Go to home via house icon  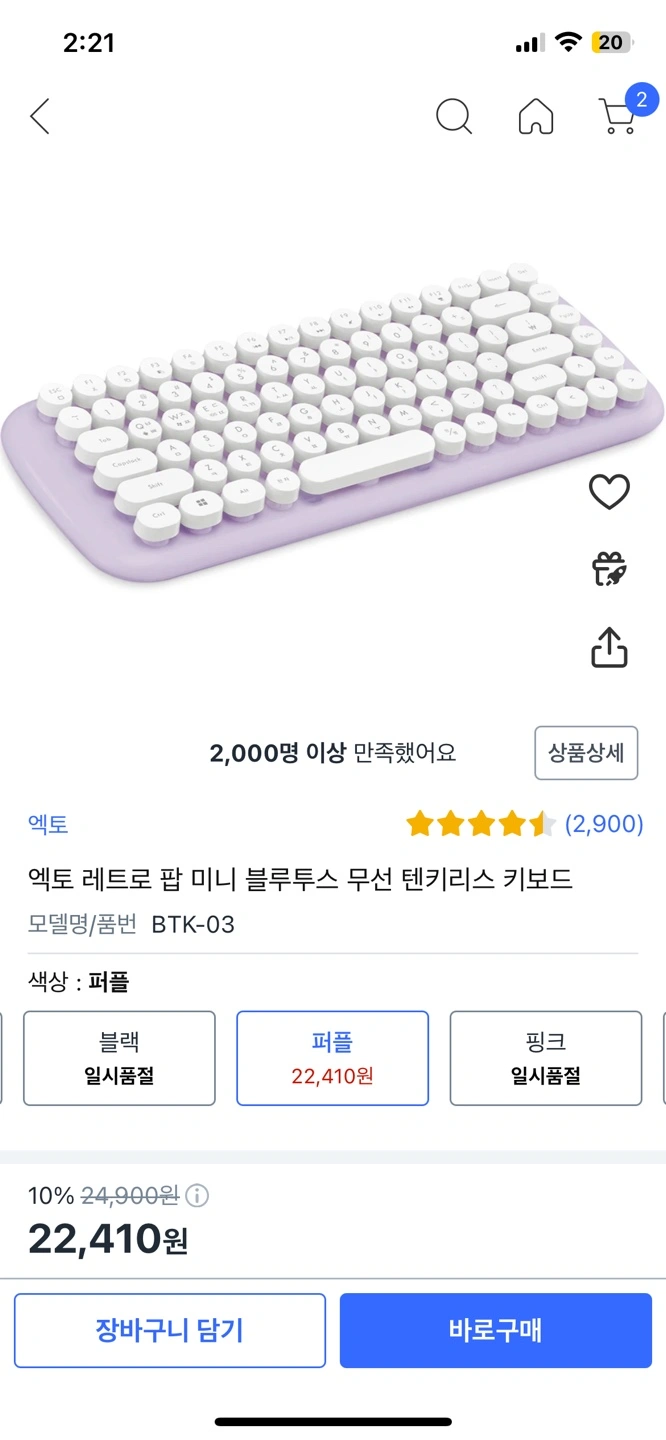tap(536, 117)
